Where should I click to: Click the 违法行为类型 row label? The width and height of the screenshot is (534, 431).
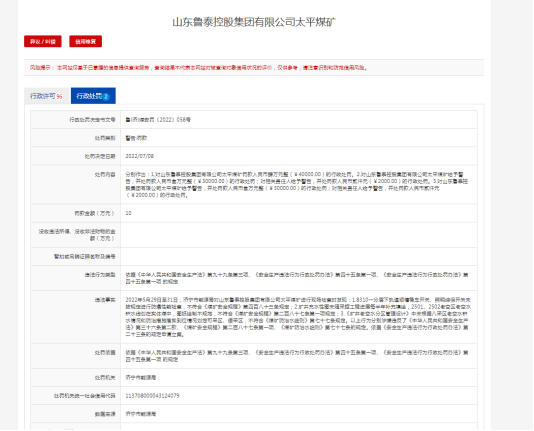(x=100, y=275)
